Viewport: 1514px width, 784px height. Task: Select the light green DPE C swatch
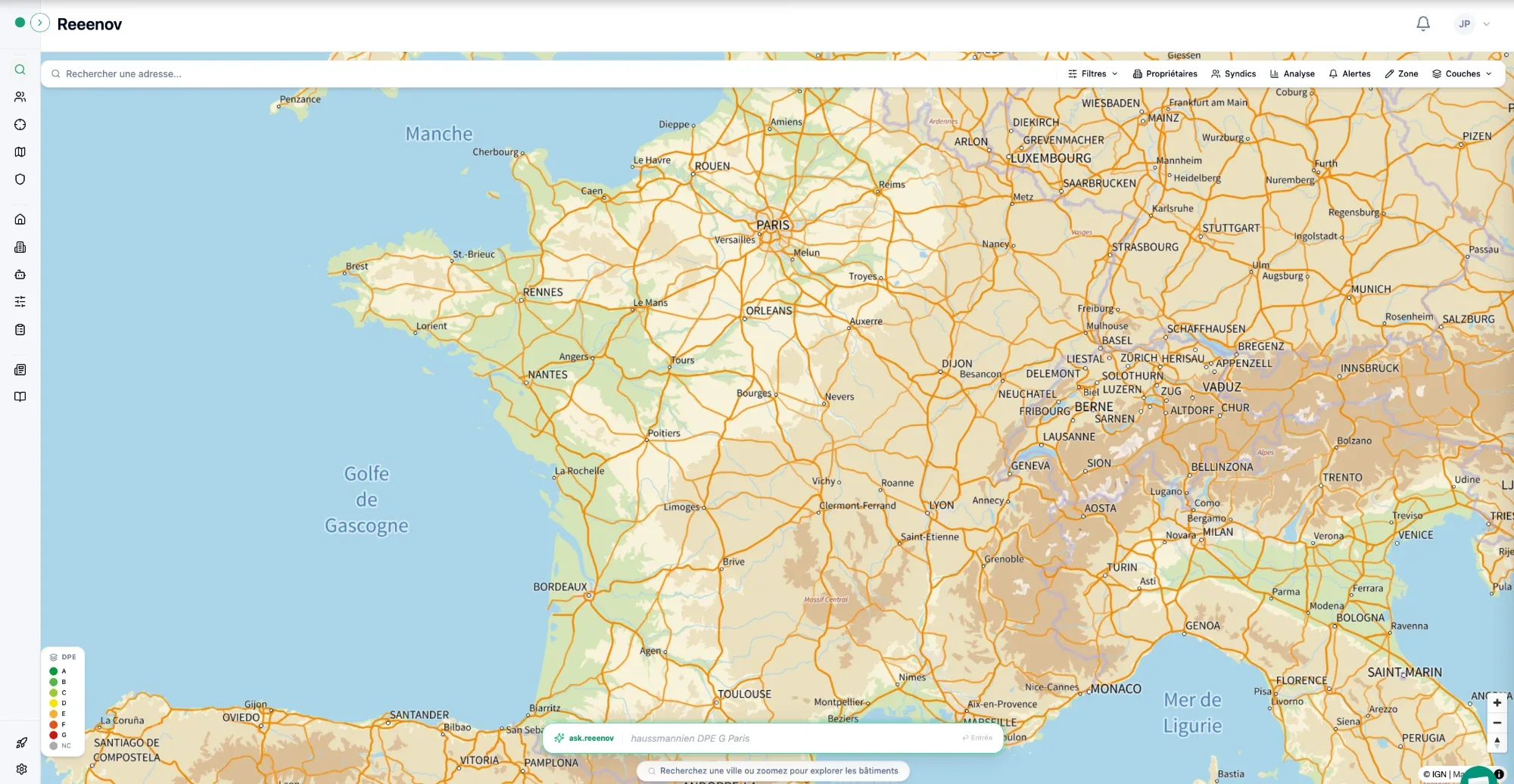coord(54,692)
